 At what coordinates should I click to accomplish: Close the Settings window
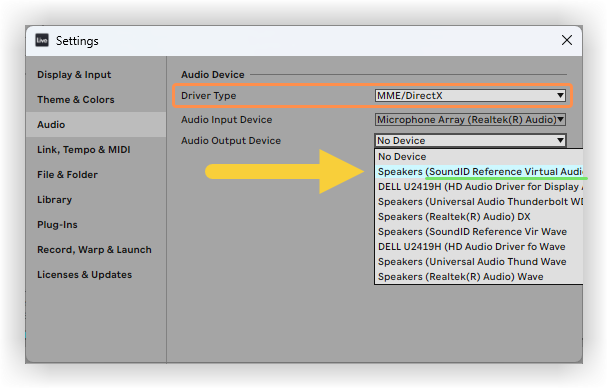point(567,40)
